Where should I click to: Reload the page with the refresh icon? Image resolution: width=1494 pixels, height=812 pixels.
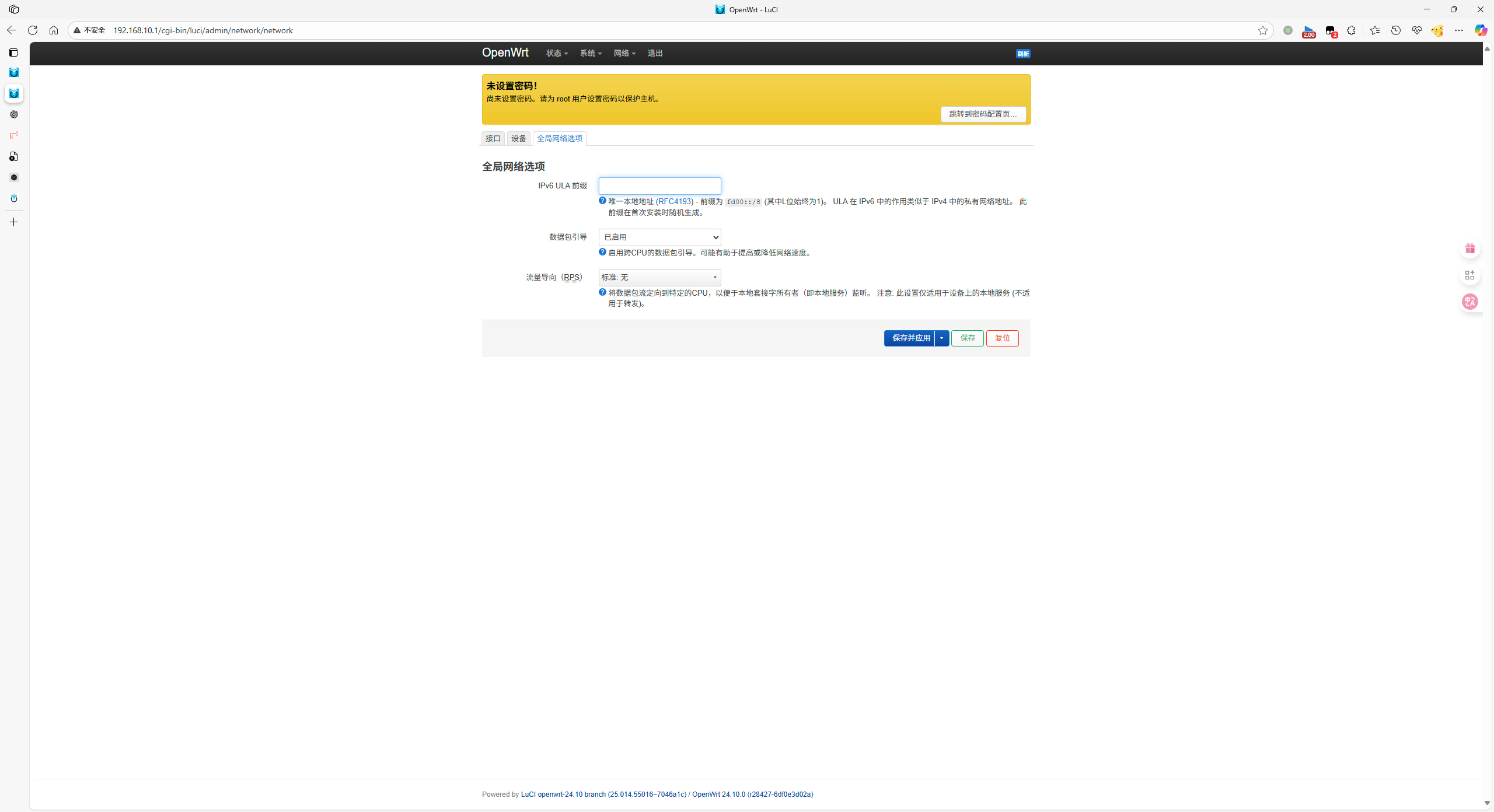[33, 30]
